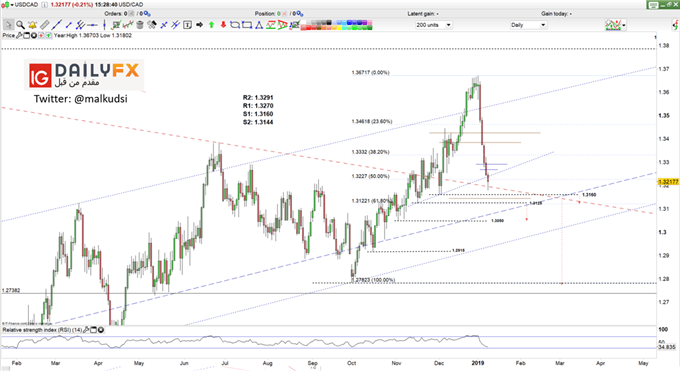Draw a triangle shape

259,25
